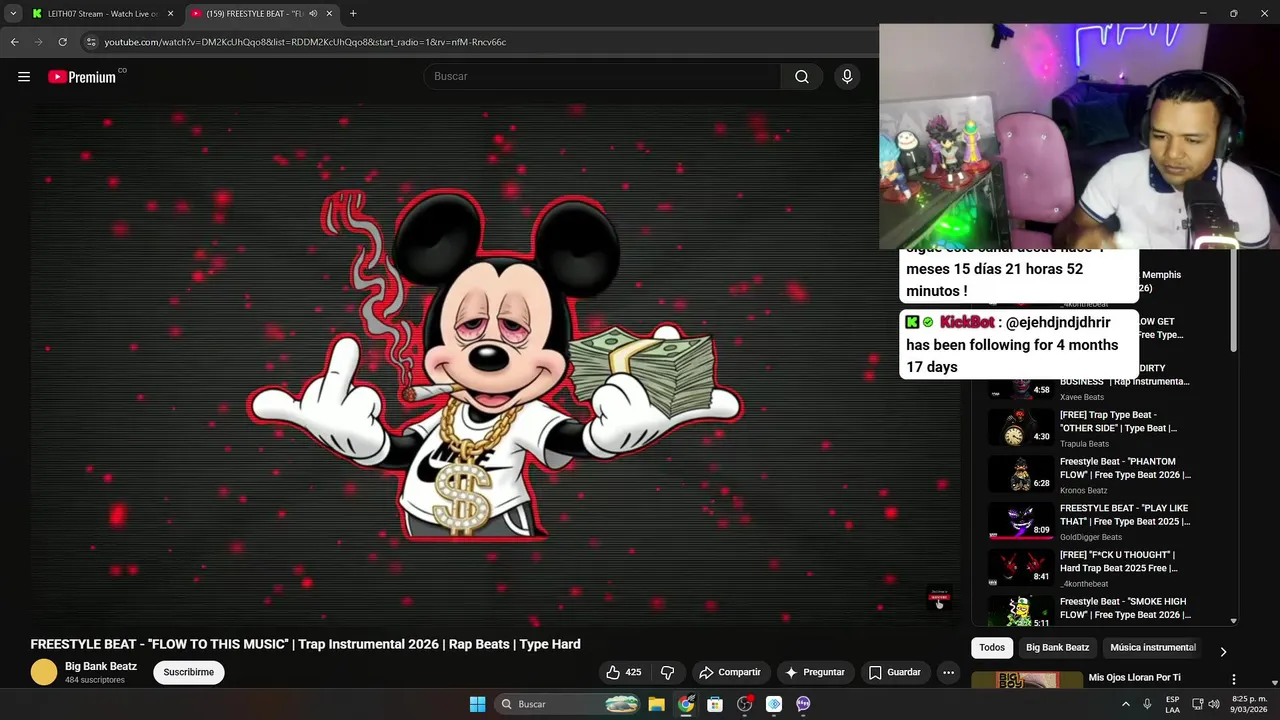Image resolution: width=1280 pixels, height=720 pixels.
Task: Close the LEITH07 Stream tab
Action: click(170, 14)
